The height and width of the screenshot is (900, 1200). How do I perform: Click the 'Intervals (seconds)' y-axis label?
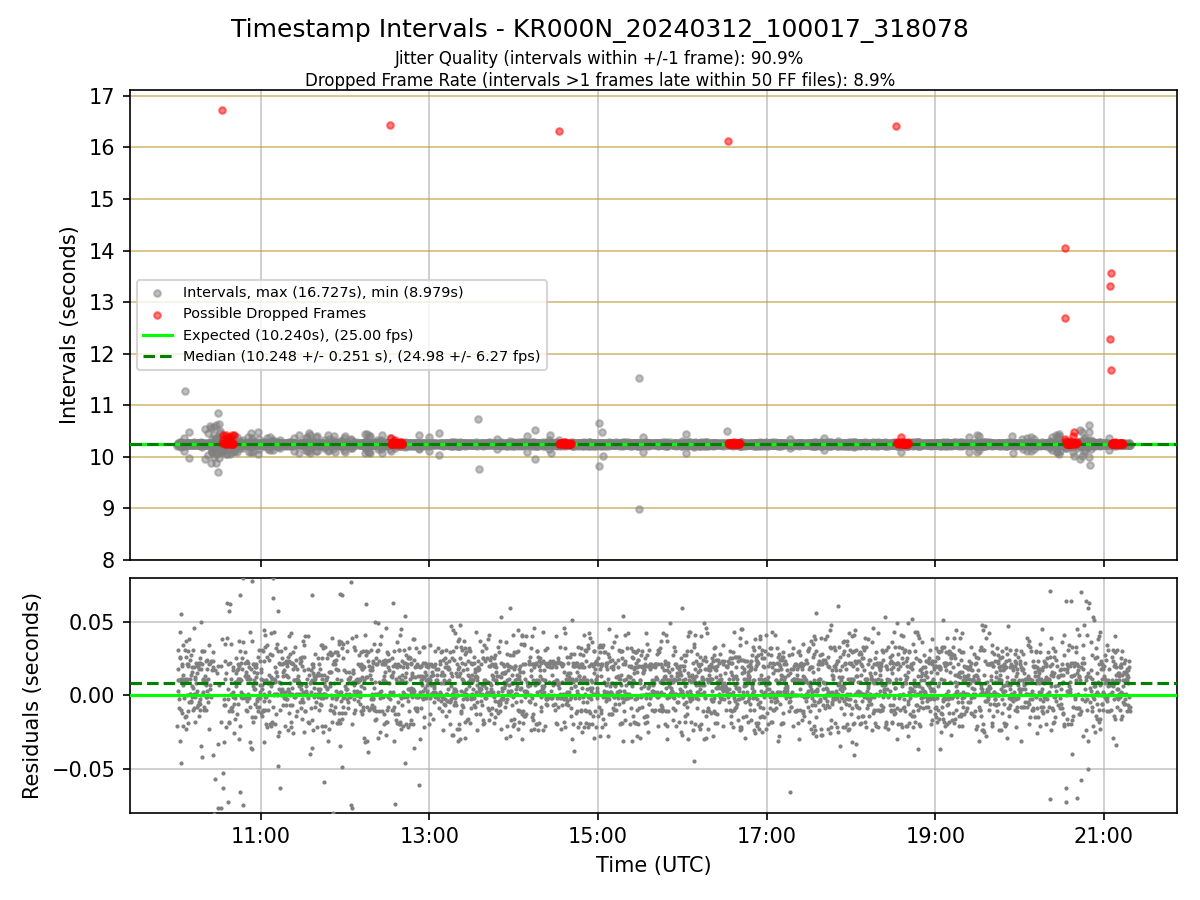[69, 325]
